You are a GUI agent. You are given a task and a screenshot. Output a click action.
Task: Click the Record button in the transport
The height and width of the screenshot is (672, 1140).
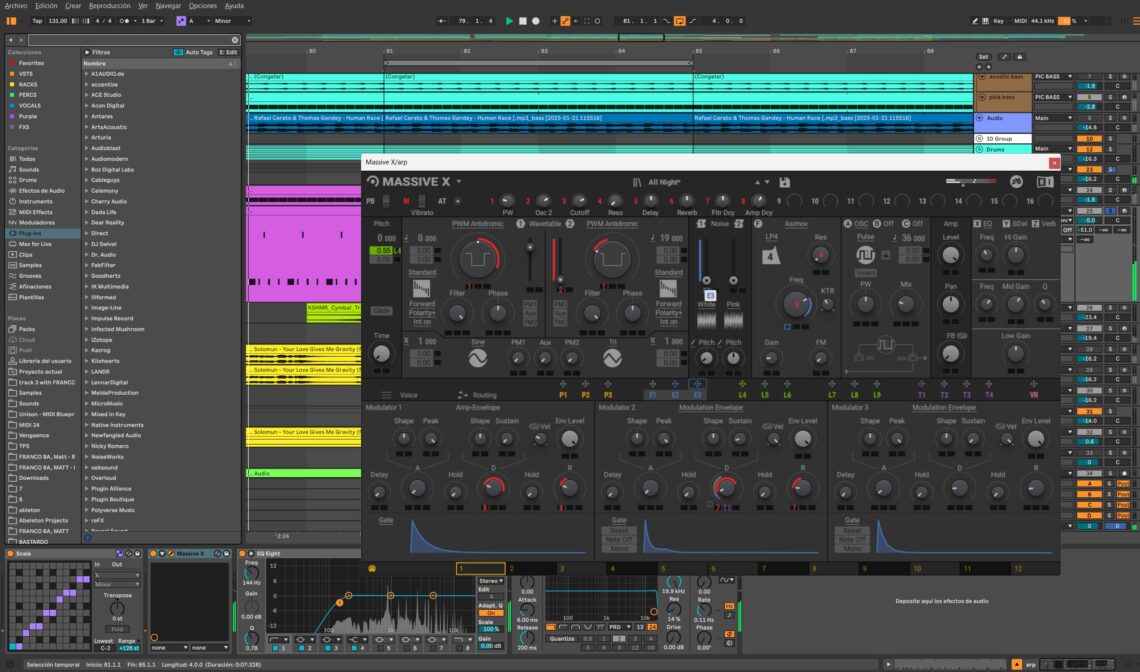[536, 21]
